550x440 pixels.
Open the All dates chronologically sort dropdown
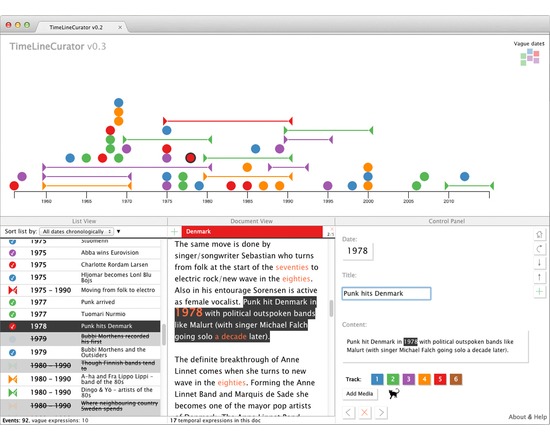pyautogui.click(x=77, y=232)
